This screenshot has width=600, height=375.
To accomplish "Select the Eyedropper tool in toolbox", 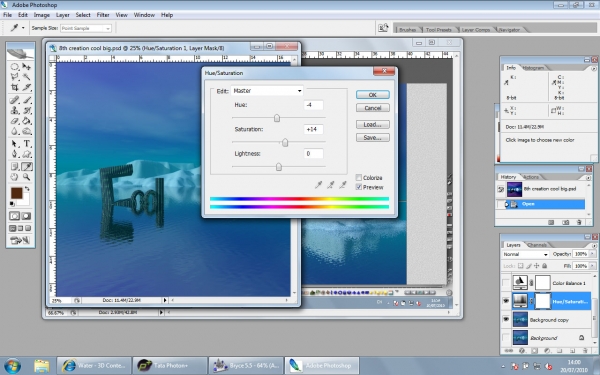I will coord(27,166).
